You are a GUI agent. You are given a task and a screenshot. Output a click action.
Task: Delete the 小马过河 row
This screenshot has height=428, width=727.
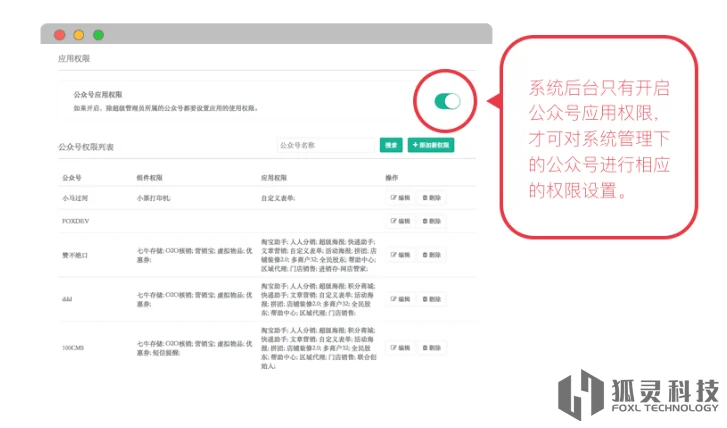coord(431,198)
